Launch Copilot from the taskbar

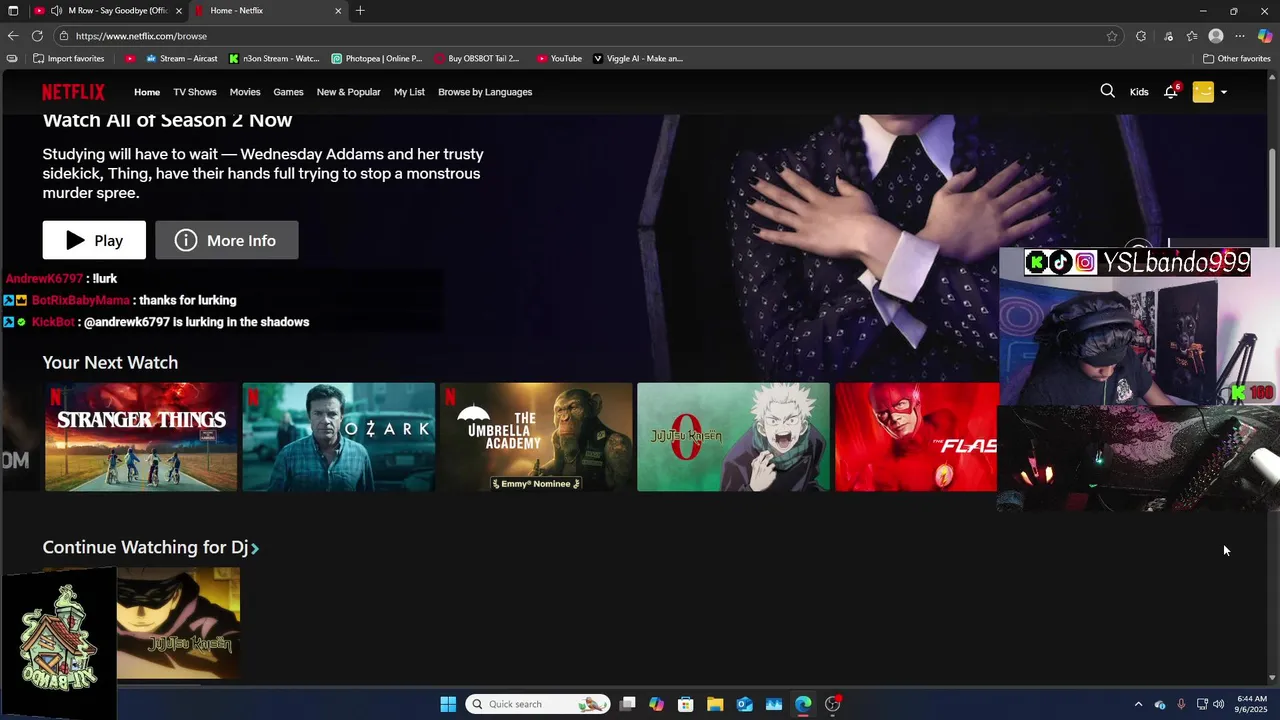pos(656,704)
